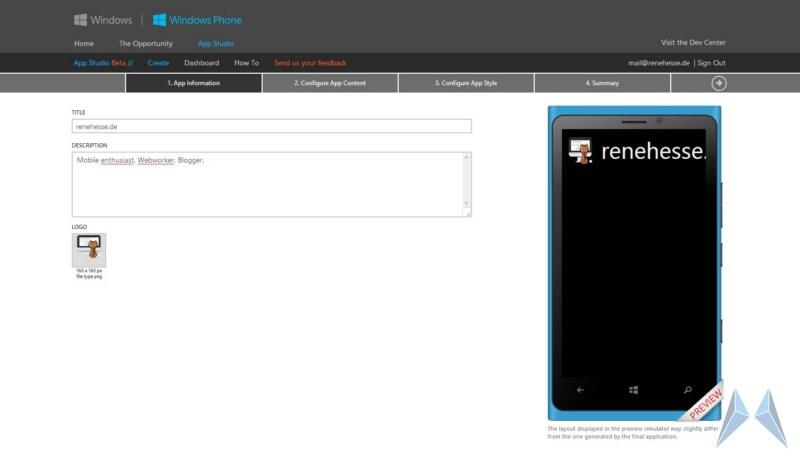This screenshot has height=460, width=800.
Task: Open the How To page
Action: [246, 63]
